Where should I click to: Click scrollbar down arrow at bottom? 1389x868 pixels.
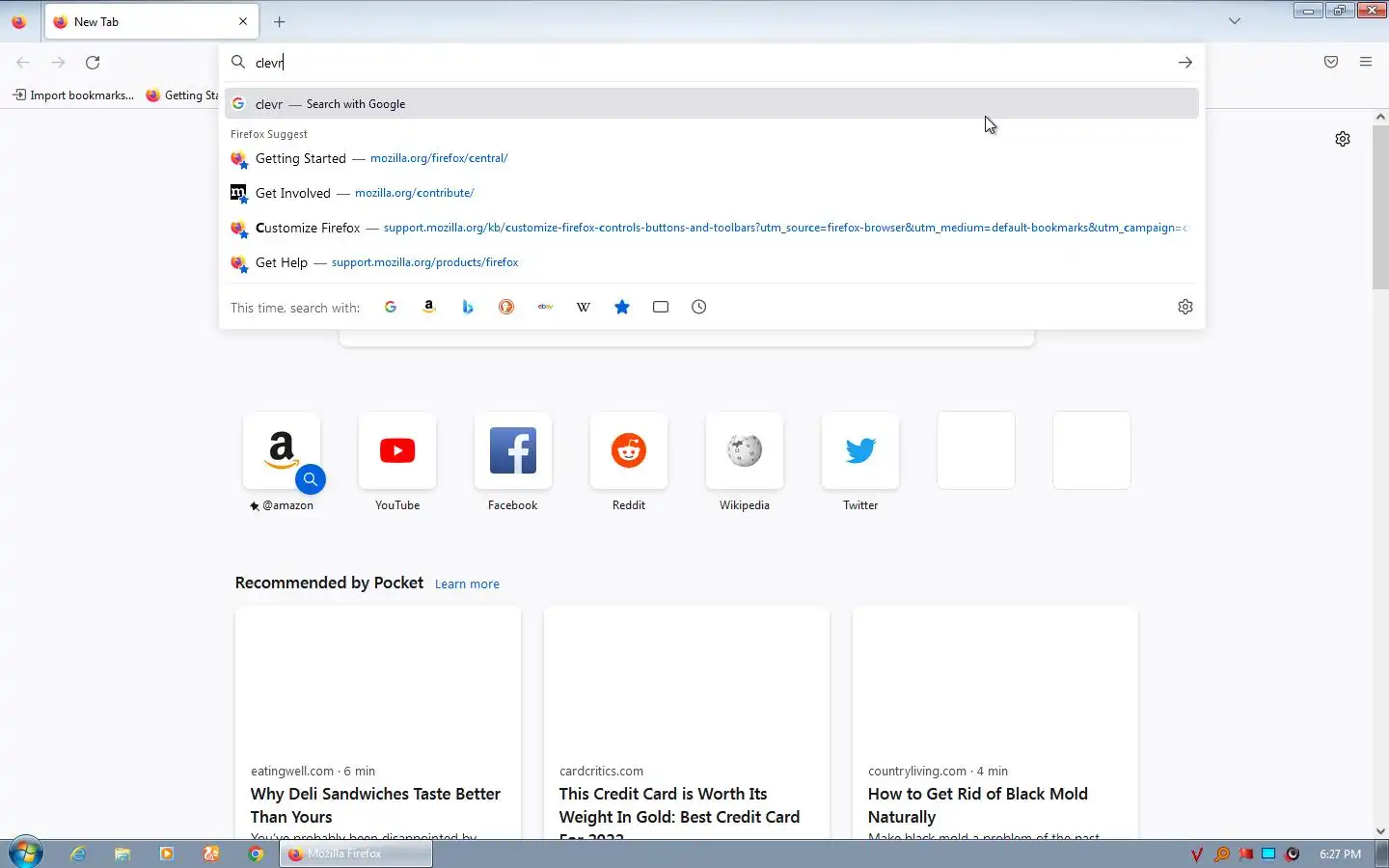coord(1380,831)
